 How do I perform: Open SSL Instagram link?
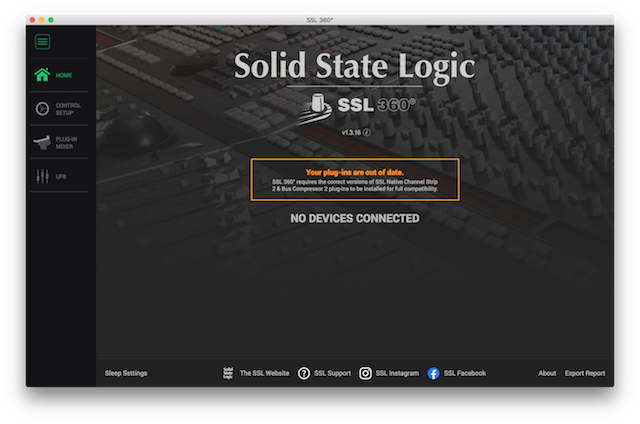tap(397, 373)
